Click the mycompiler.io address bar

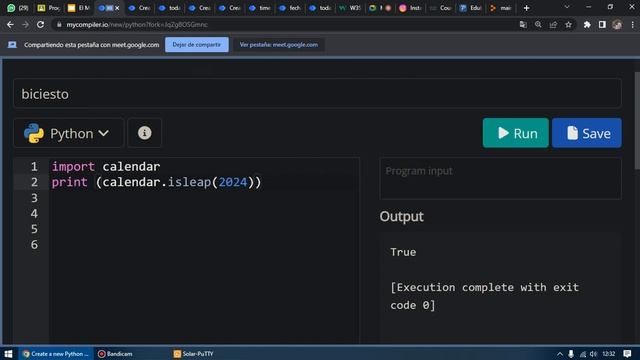[286, 24]
